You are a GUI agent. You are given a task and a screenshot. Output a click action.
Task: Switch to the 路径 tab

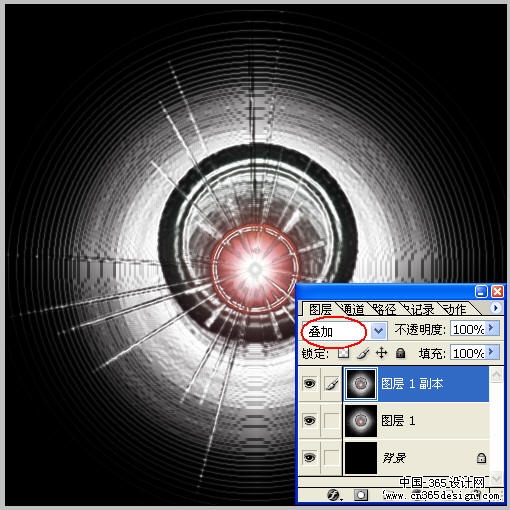tap(384, 309)
